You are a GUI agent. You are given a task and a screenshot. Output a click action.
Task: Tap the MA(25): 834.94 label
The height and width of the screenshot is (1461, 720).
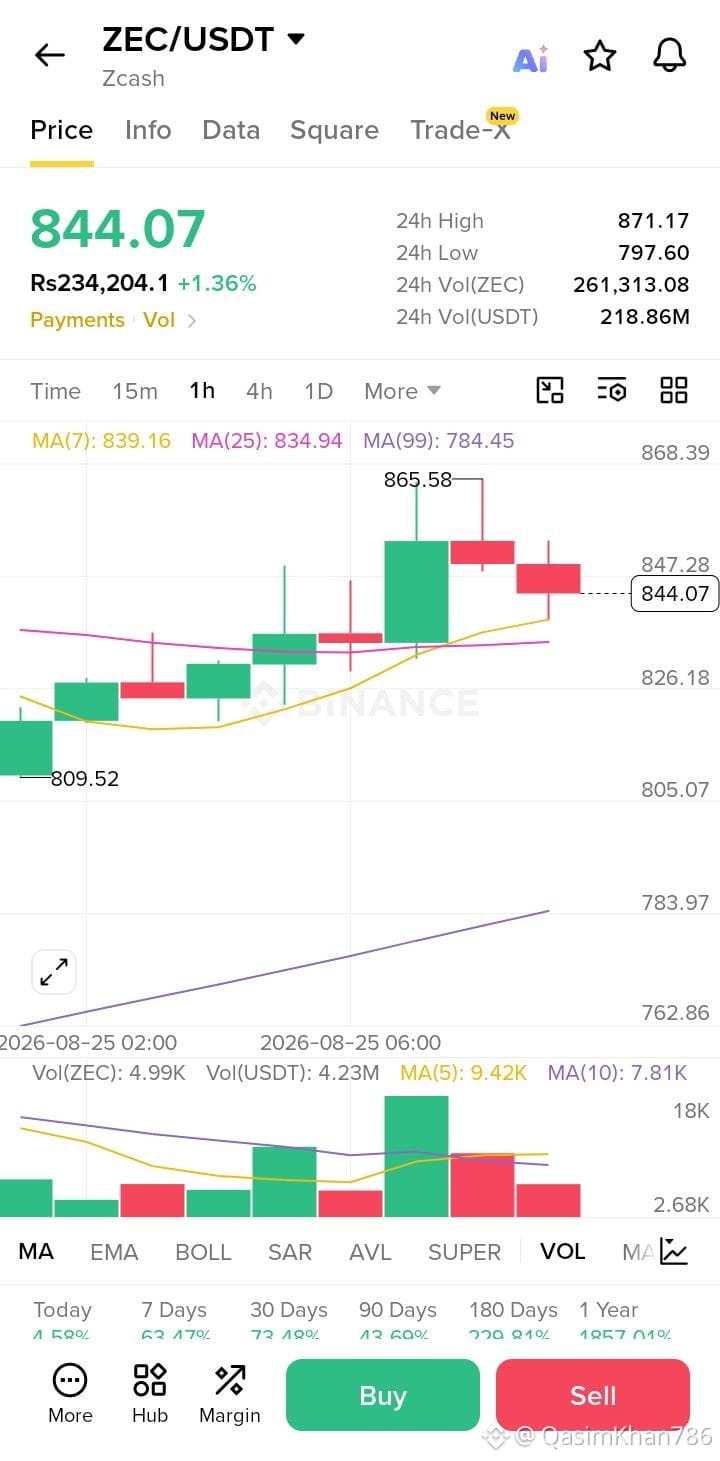tap(267, 440)
